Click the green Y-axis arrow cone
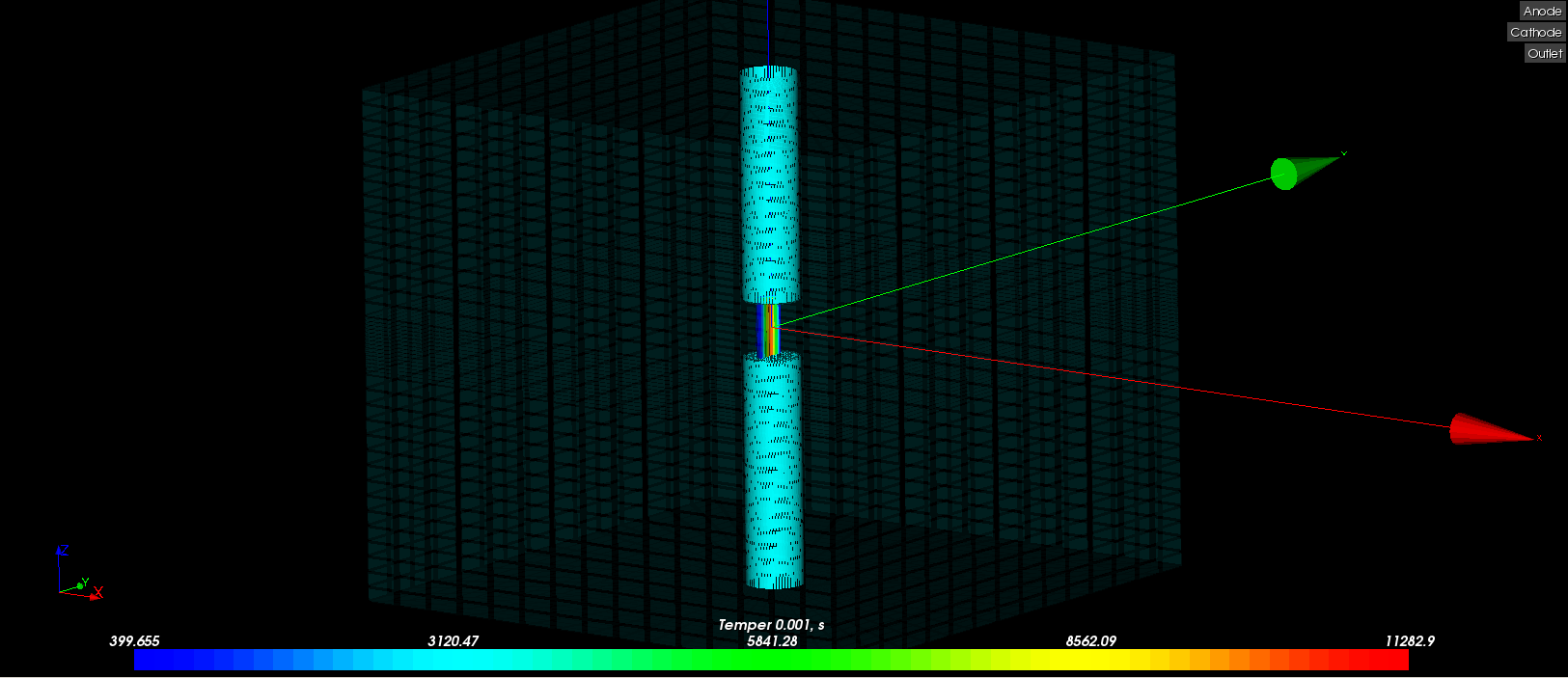Screen dimensions: 1568x678 click(x=1301, y=171)
